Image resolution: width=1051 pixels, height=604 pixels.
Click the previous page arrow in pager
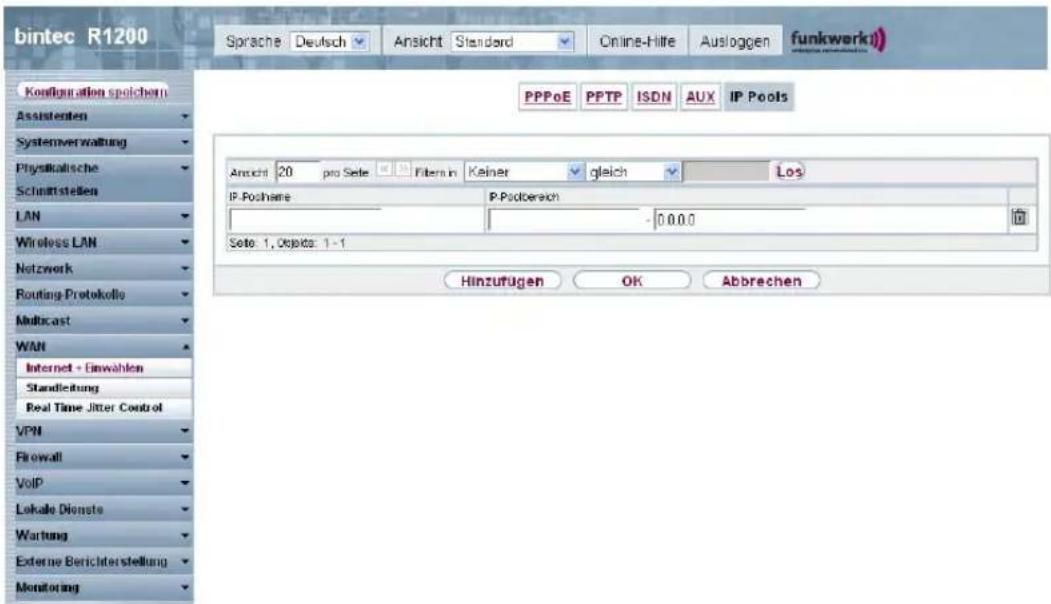coord(384,170)
